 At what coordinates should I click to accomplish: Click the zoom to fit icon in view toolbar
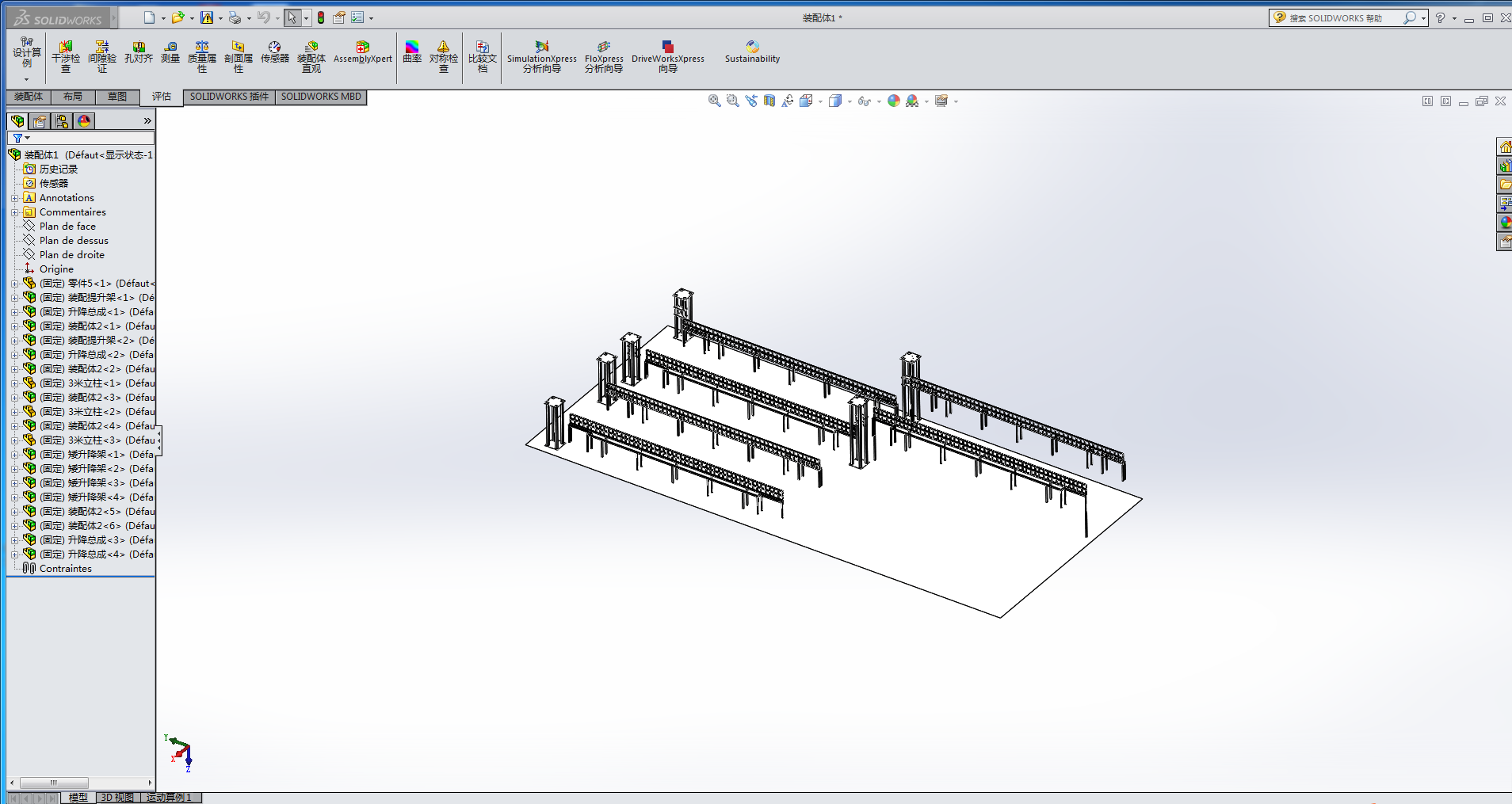coord(714,101)
